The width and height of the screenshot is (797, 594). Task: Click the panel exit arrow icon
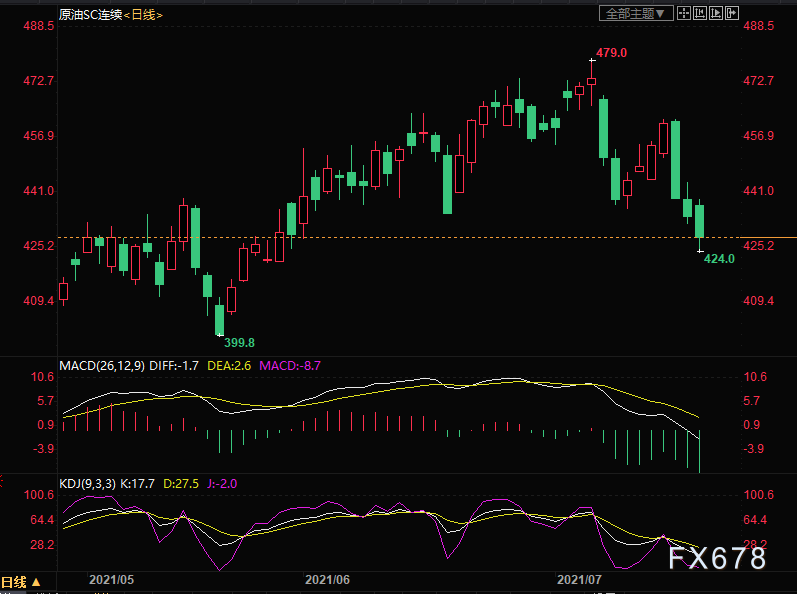pyautogui.click(x=732, y=13)
